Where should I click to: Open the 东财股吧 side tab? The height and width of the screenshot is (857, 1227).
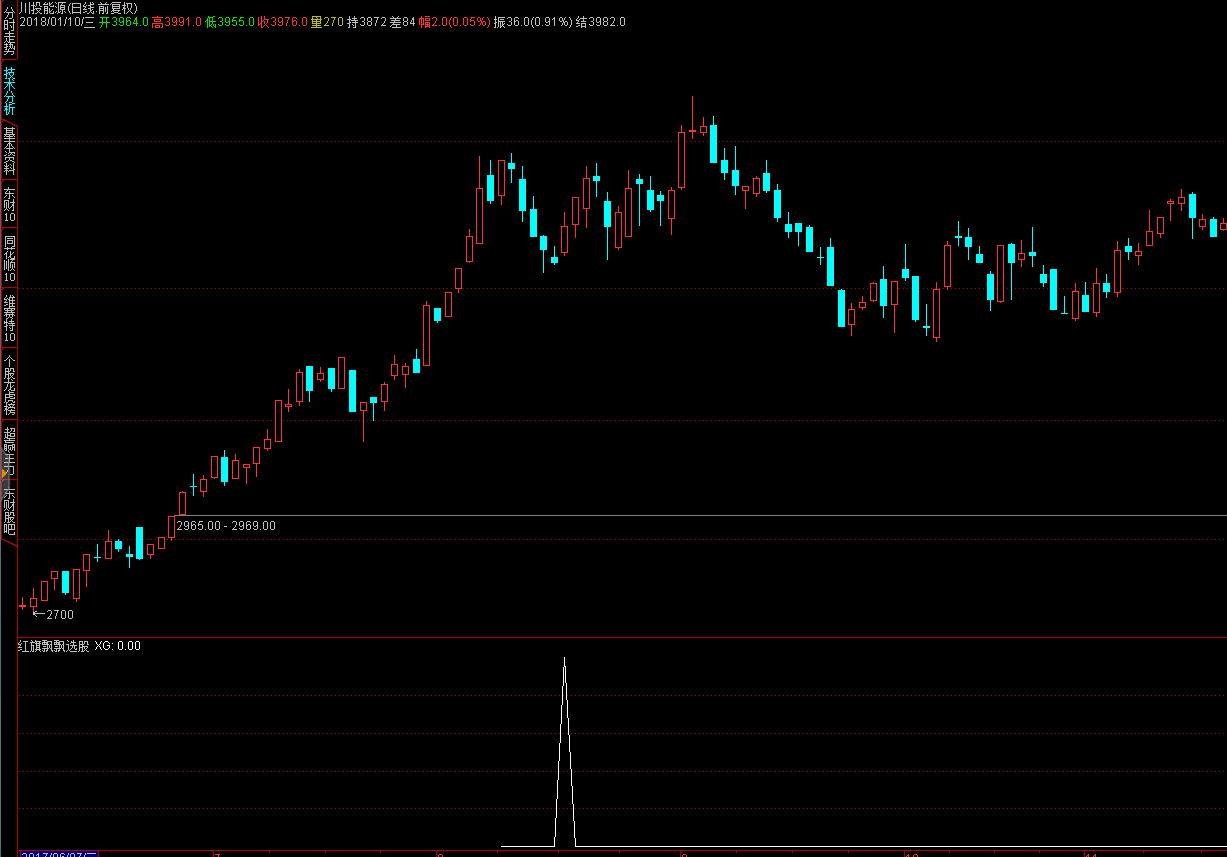pyautogui.click(x=9, y=512)
